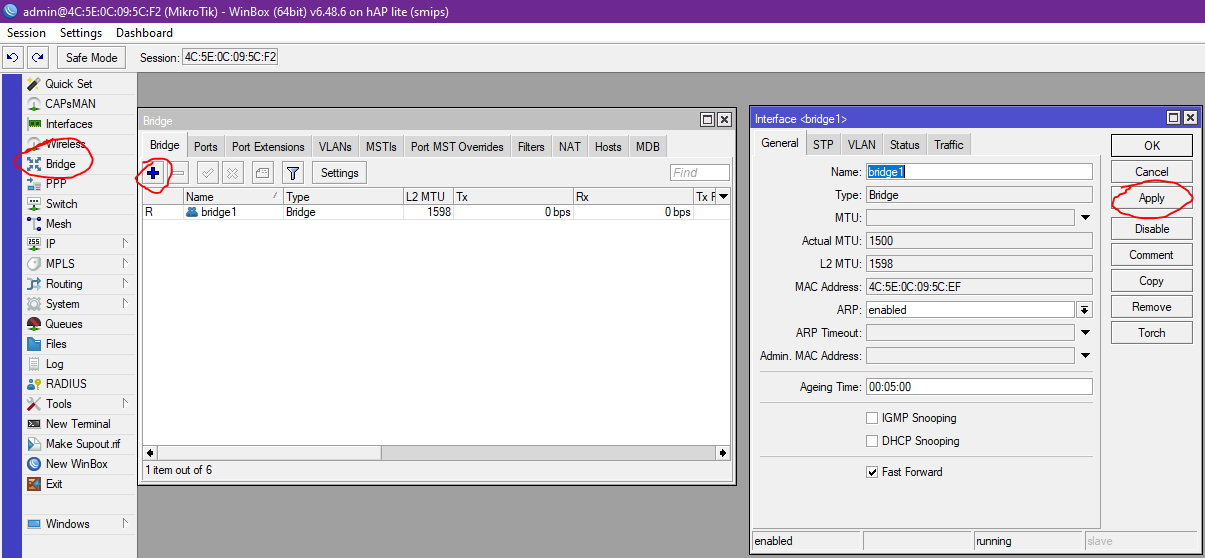Click the enable checkmark icon

[x=207, y=173]
